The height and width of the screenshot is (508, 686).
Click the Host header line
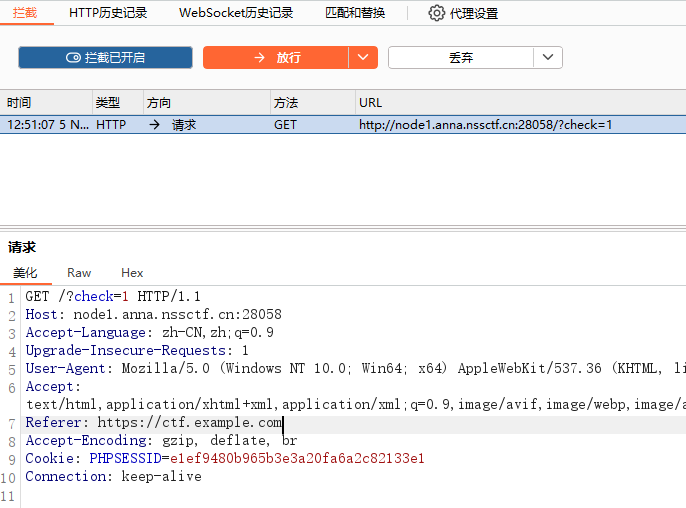154,314
